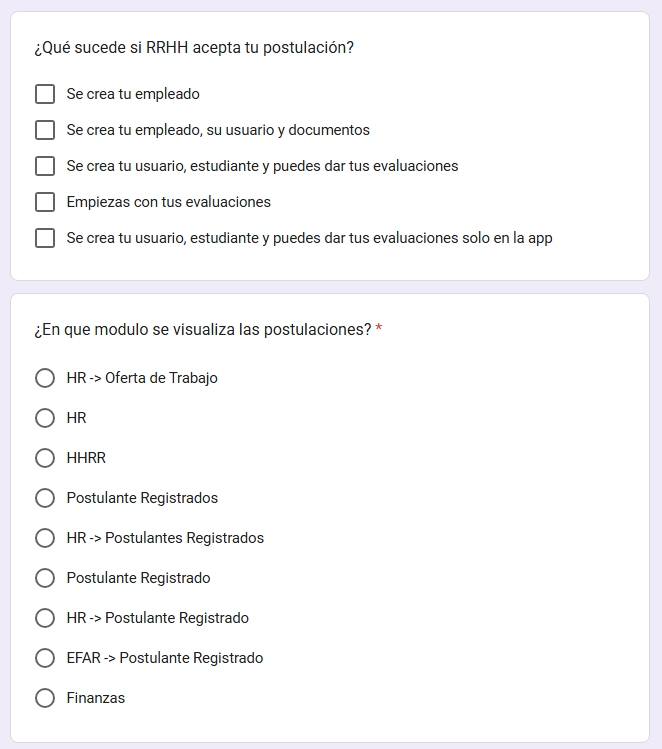Enable checkbox for evaluaciones option without "solo en la app"

click(45, 166)
